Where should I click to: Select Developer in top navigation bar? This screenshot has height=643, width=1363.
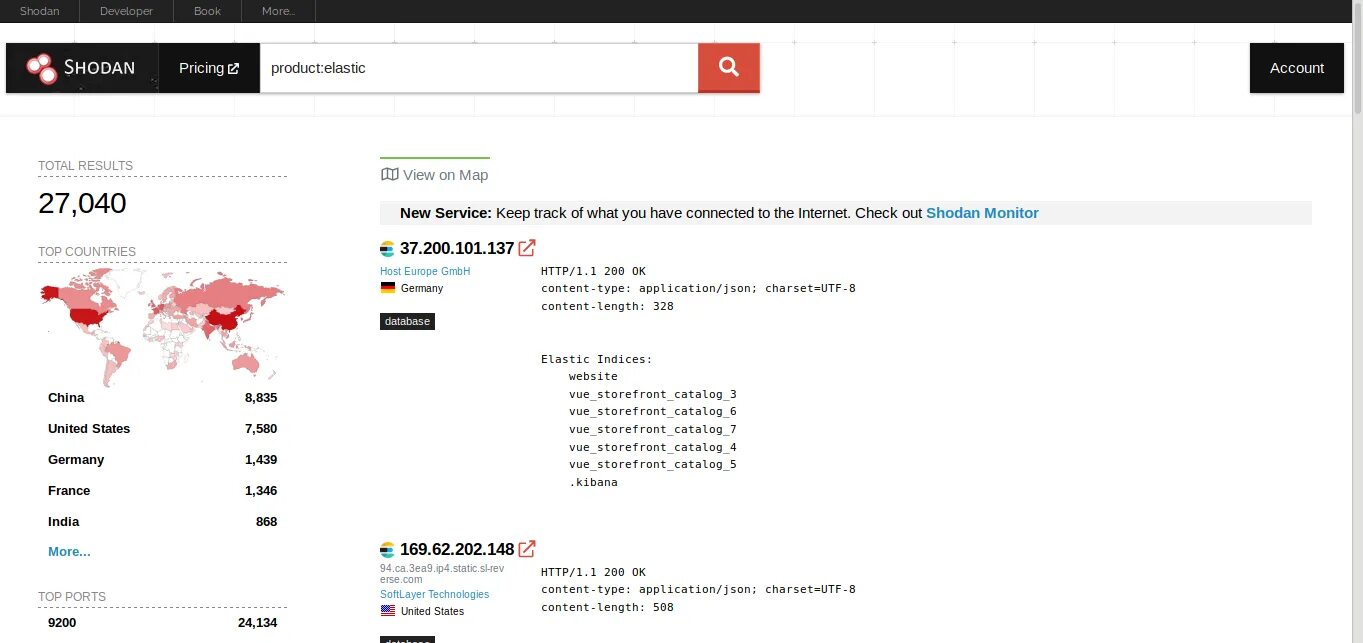(127, 11)
